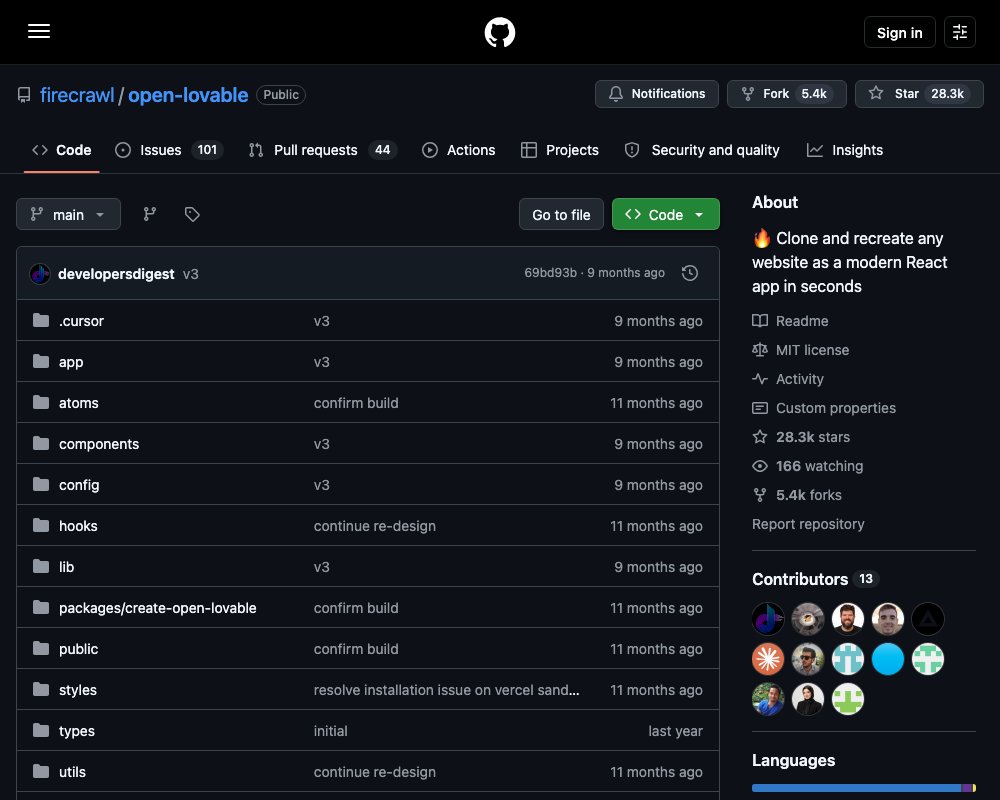The image size is (1000, 800).
Task: Fork the repository
Action: pos(786,94)
